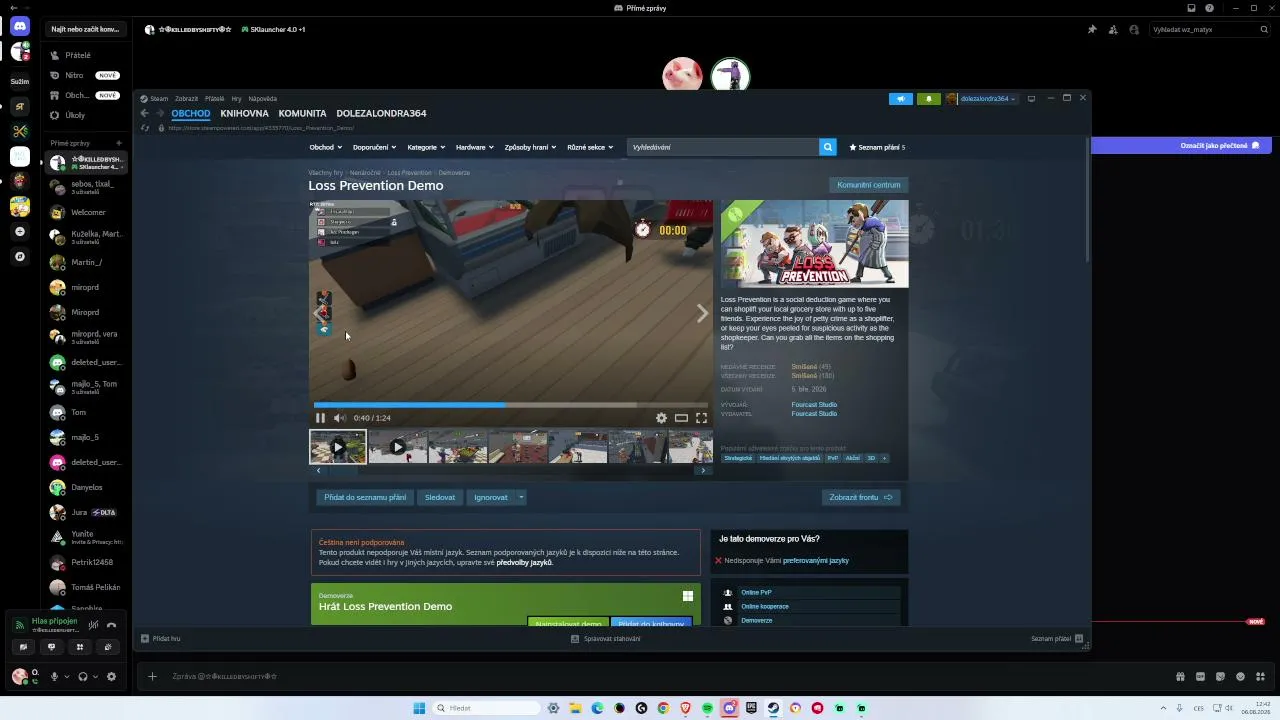Viewport: 1280px width, 720px height.
Task: Expand the Různé sekce dropdown
Action: pyautogui.click(x=590, y=147)
